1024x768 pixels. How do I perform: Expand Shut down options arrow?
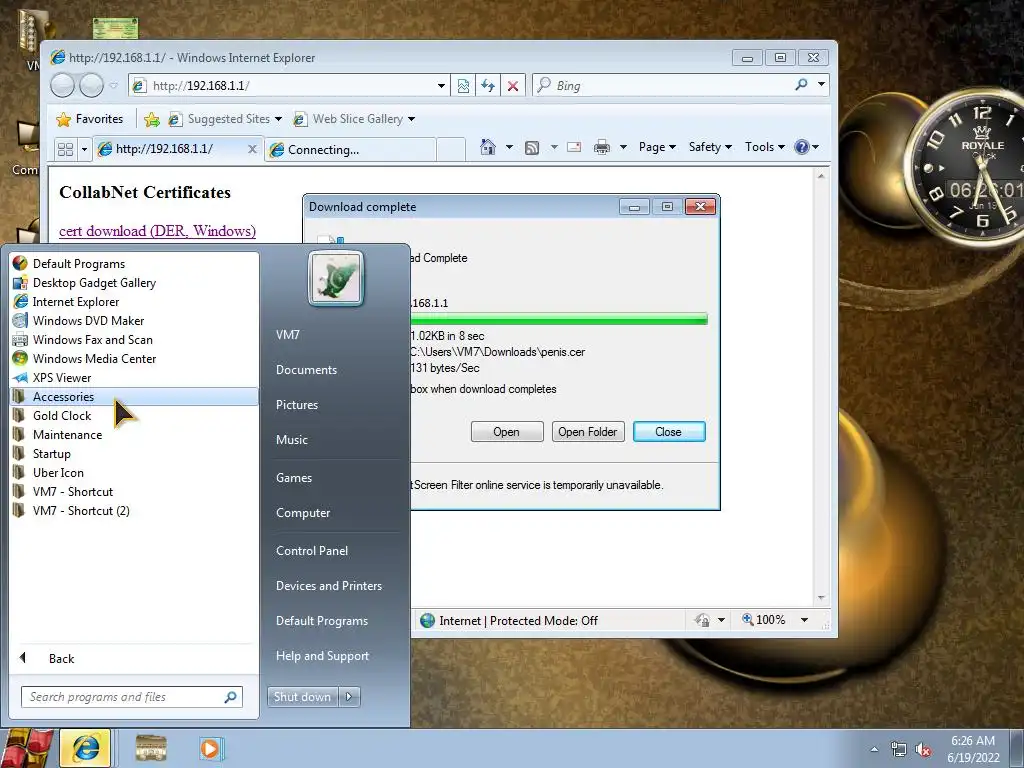(x=349, y=697)
